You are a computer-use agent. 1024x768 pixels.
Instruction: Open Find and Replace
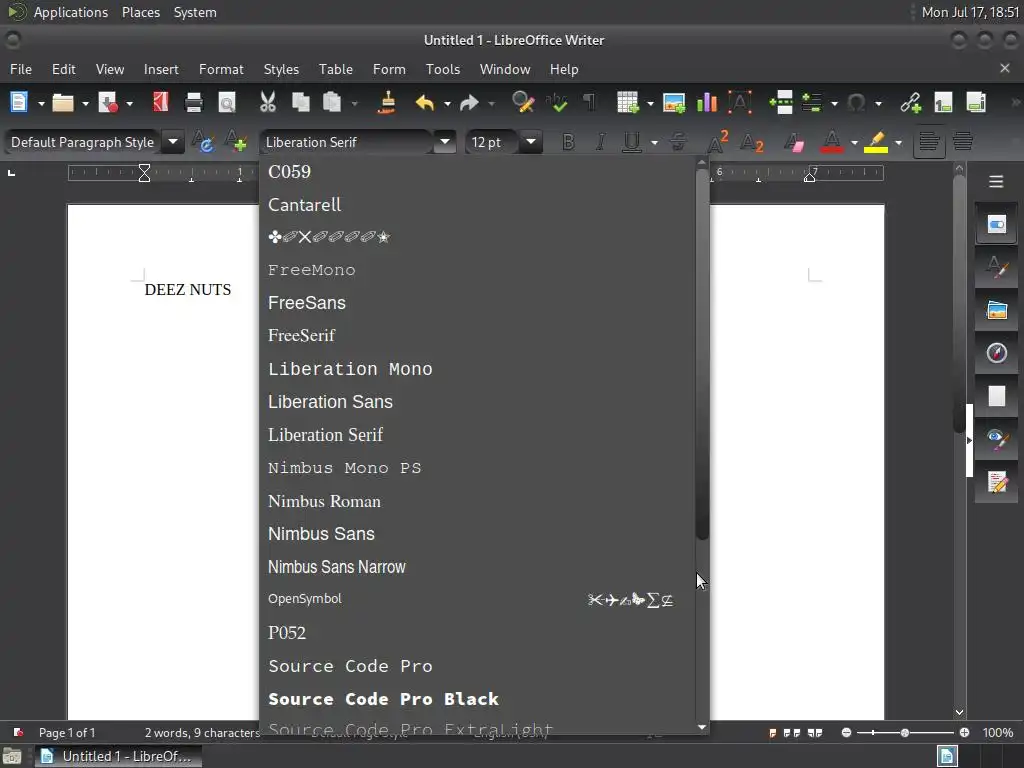(523, 103)
